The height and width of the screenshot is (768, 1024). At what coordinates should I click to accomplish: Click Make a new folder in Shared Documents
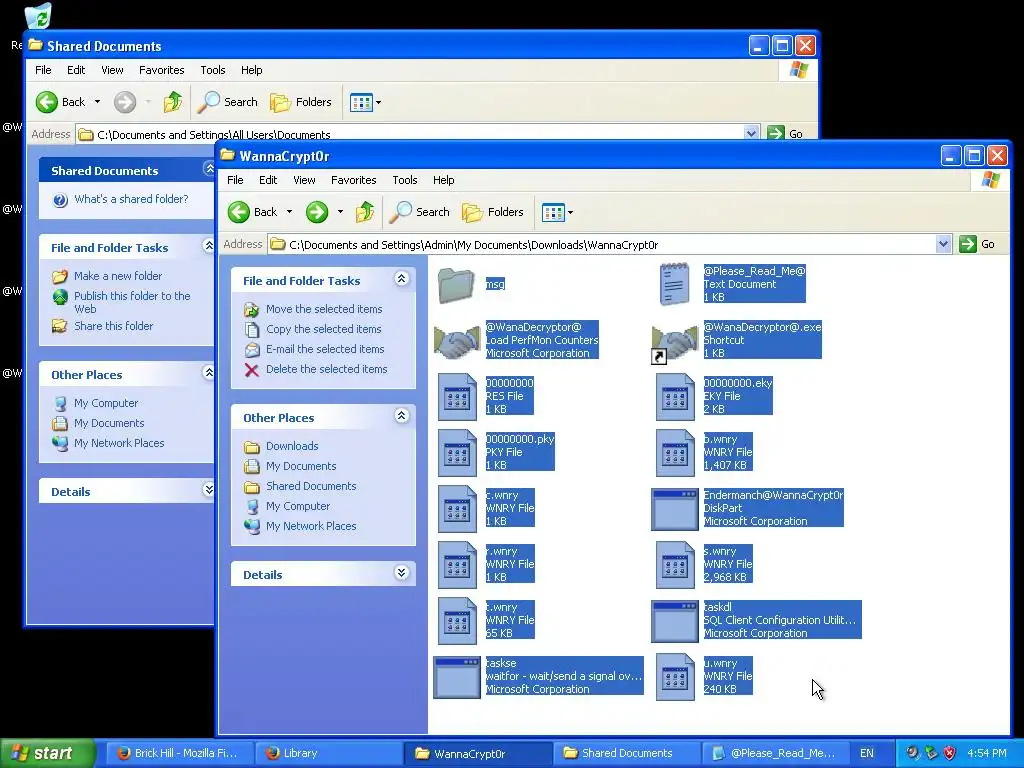click(118, 276)
